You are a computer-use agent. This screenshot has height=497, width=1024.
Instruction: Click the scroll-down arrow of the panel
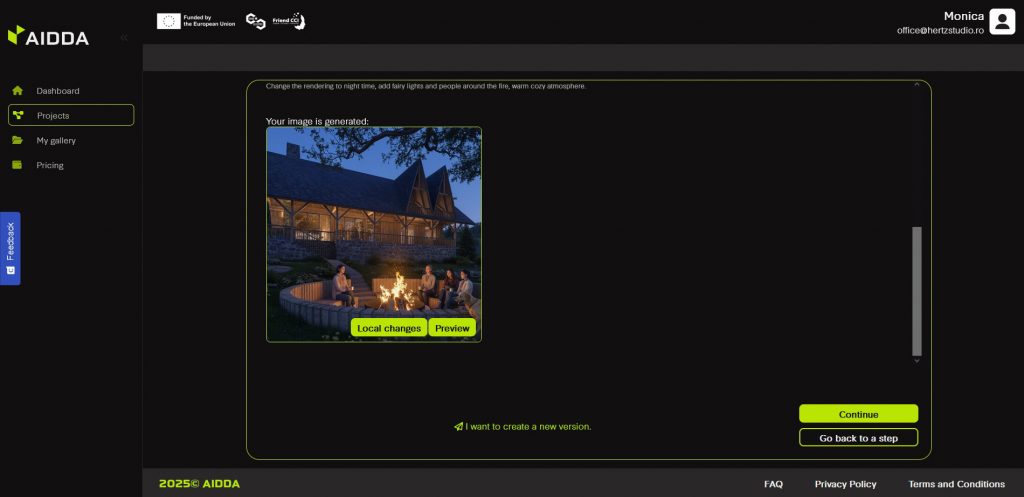pos(917,361)
